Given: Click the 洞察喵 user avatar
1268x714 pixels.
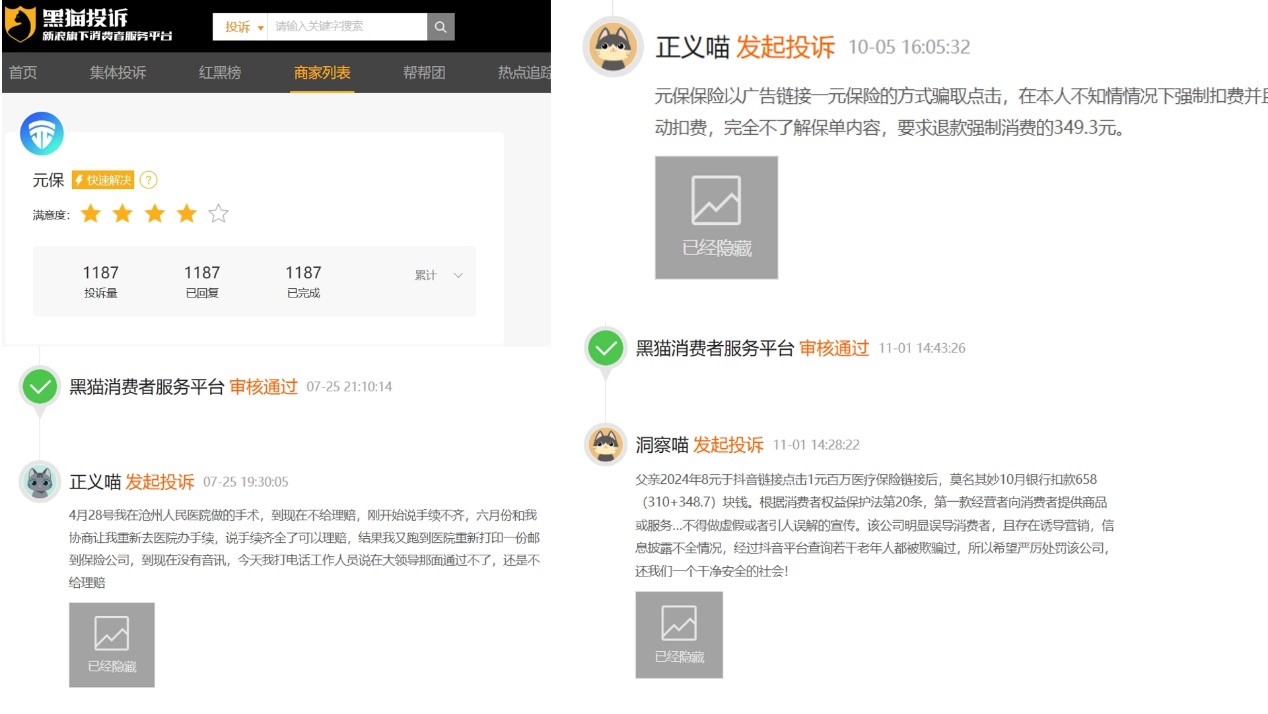Looking at the screenshot, I should point(605,444).
